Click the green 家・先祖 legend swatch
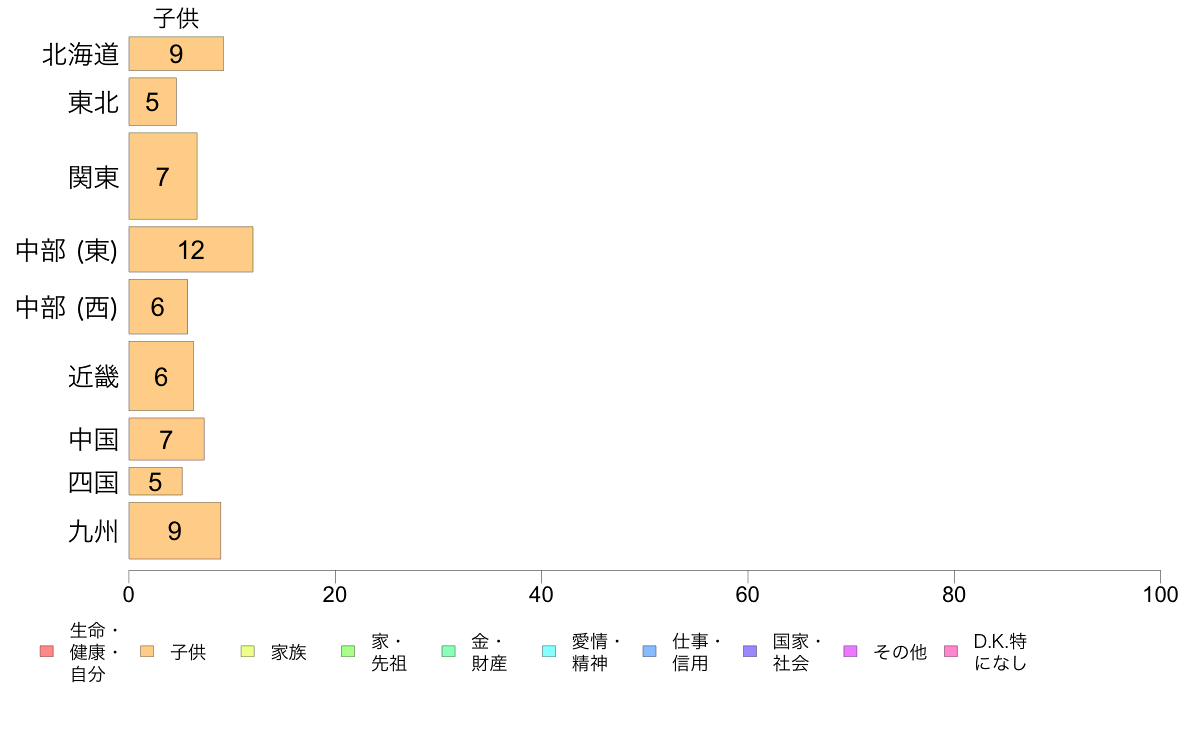Viewport: 1188px width, 736px height. (x=348, y=651)
